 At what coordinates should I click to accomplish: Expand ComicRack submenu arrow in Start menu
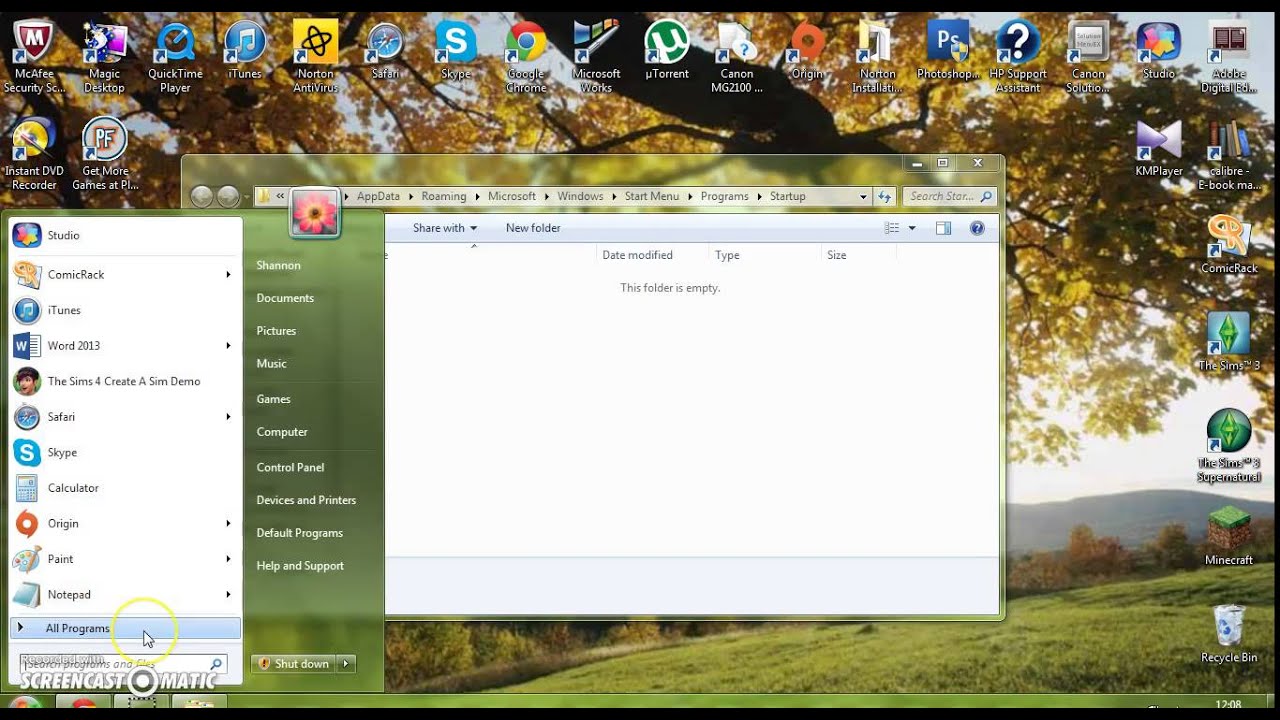228,274
